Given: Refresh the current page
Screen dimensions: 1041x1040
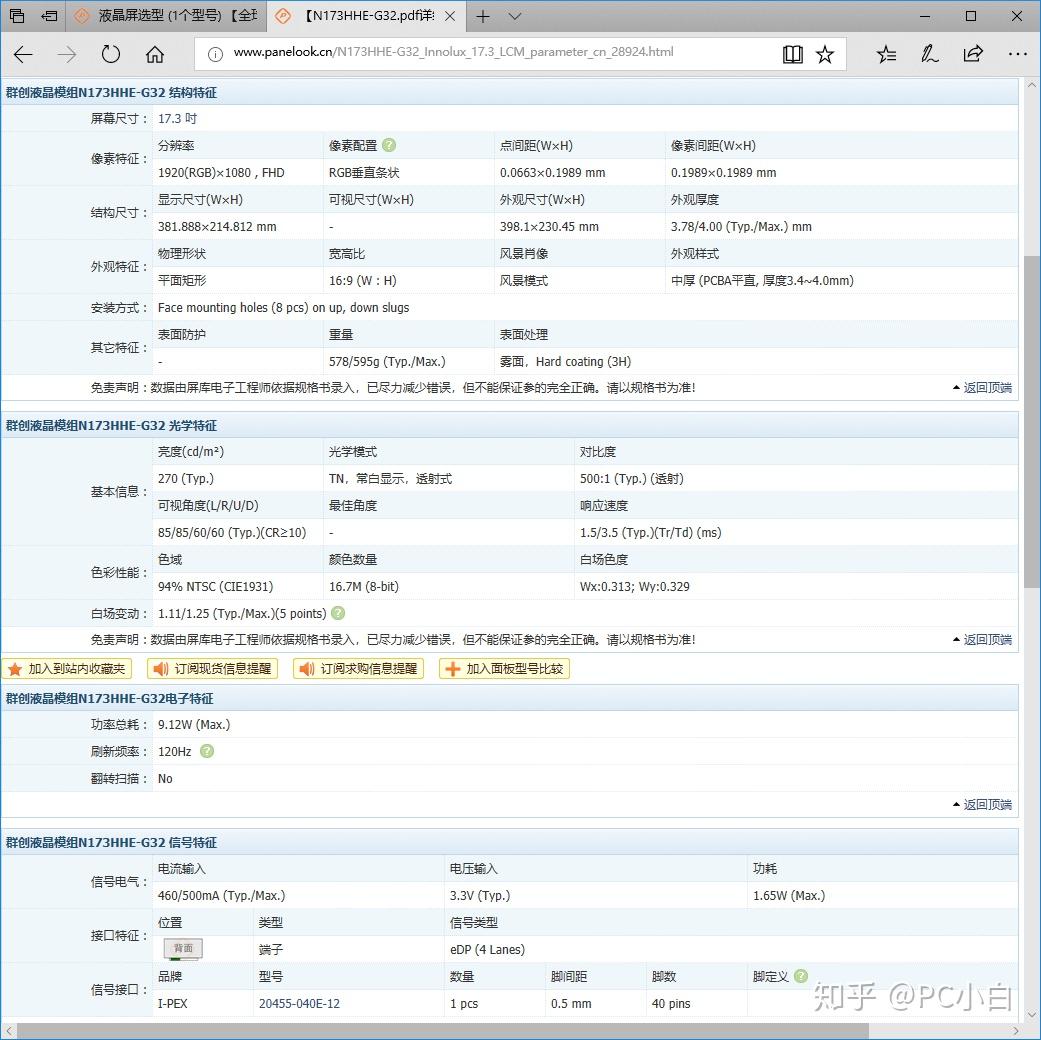Looking at the screenshot, I should coord(110,54).
